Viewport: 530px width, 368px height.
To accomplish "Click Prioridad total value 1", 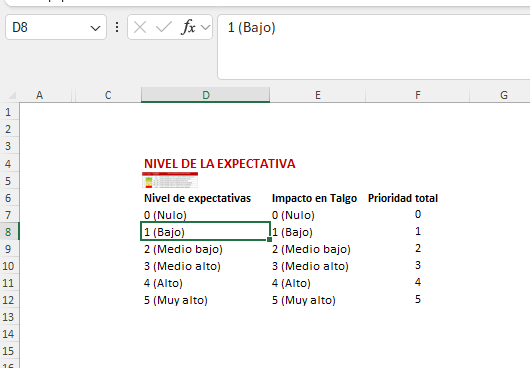I will pos(418,231).
